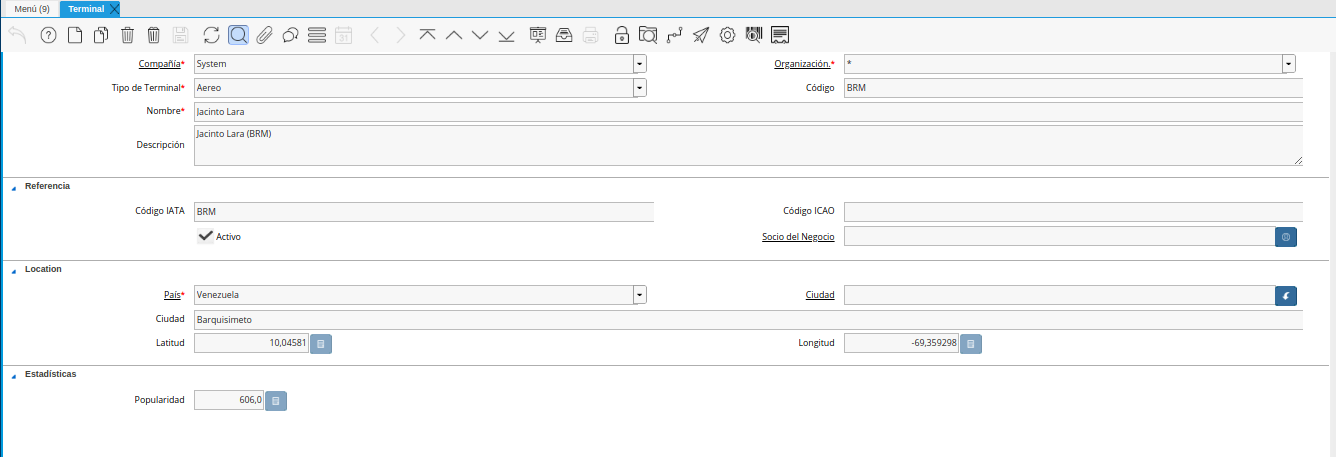Click the Refresh arrows icon
The height and width of the screenshot is (457, 1336).
[x=211, y=35]
